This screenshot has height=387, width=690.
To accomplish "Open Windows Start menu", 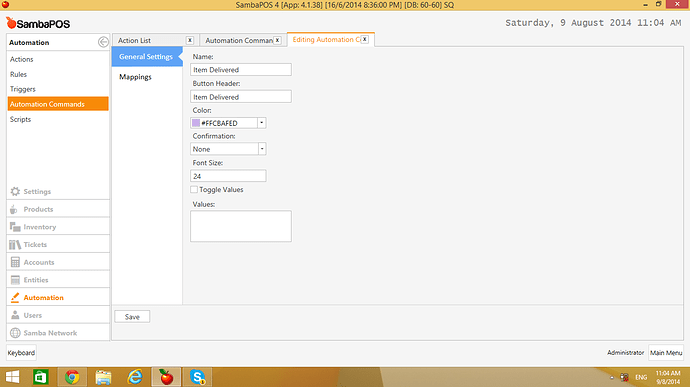I will 12,377.
